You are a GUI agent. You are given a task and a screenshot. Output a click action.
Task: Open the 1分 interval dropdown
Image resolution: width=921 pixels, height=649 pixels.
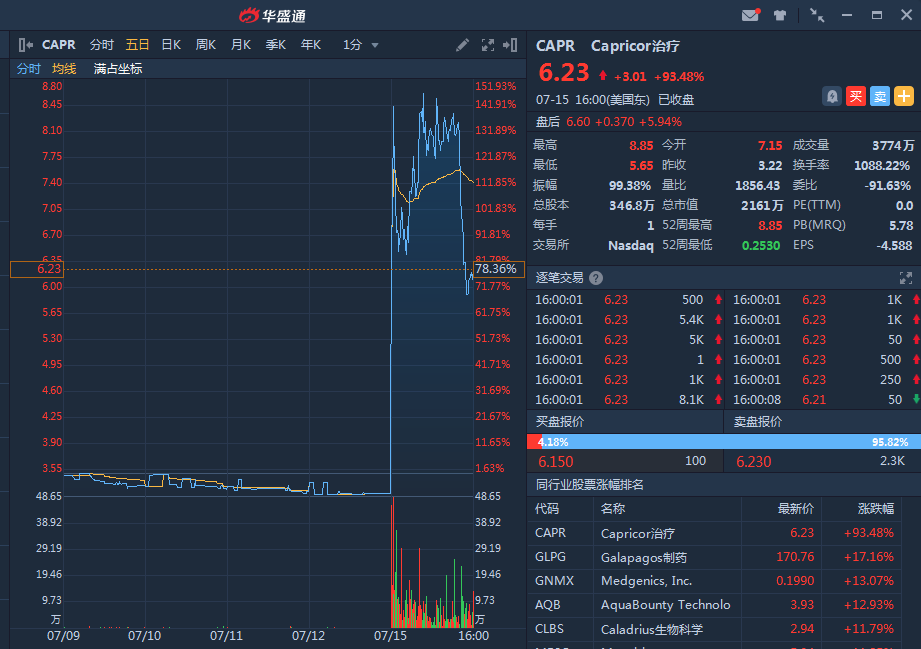tap(361, 45)
